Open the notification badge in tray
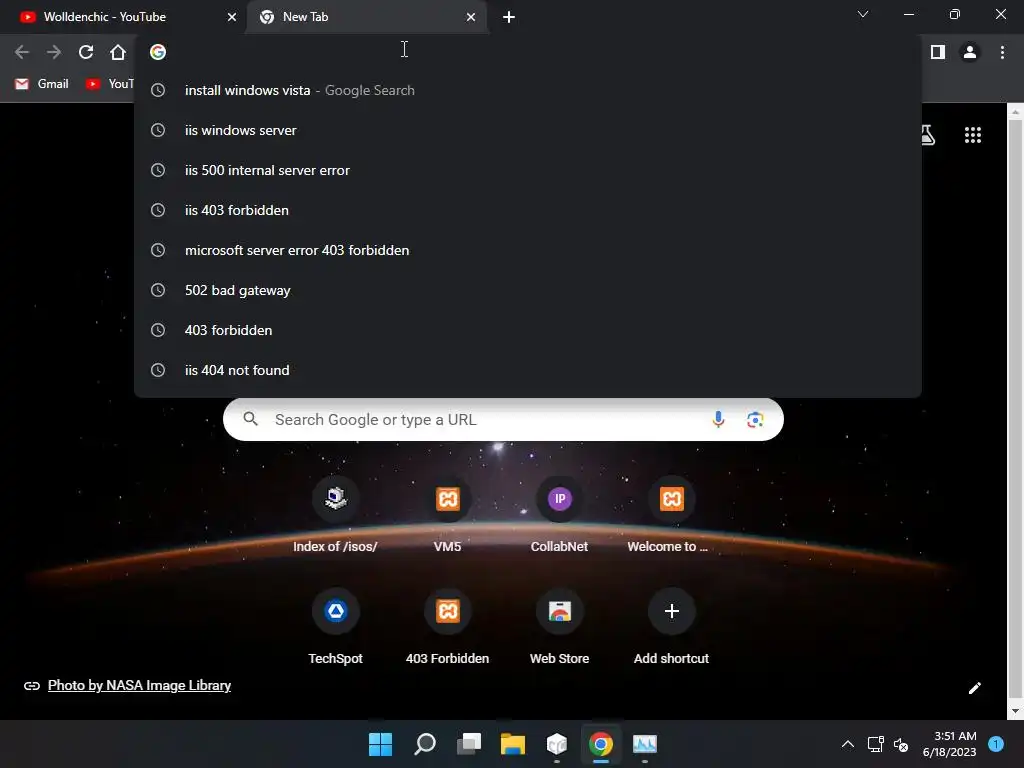Viewport: 1024px width, 768px height. click(996, 744)
